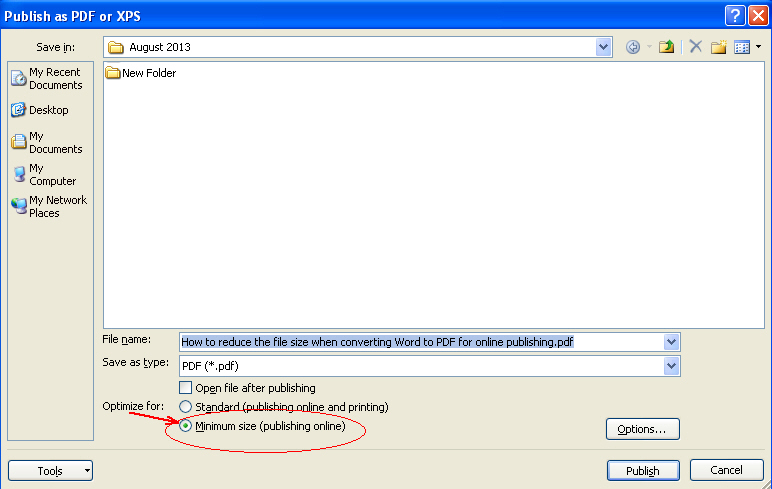Viewport: 772px width, 489px height.
Task: Enable Open file after publishing checkbox
Action: pos(185,388)
